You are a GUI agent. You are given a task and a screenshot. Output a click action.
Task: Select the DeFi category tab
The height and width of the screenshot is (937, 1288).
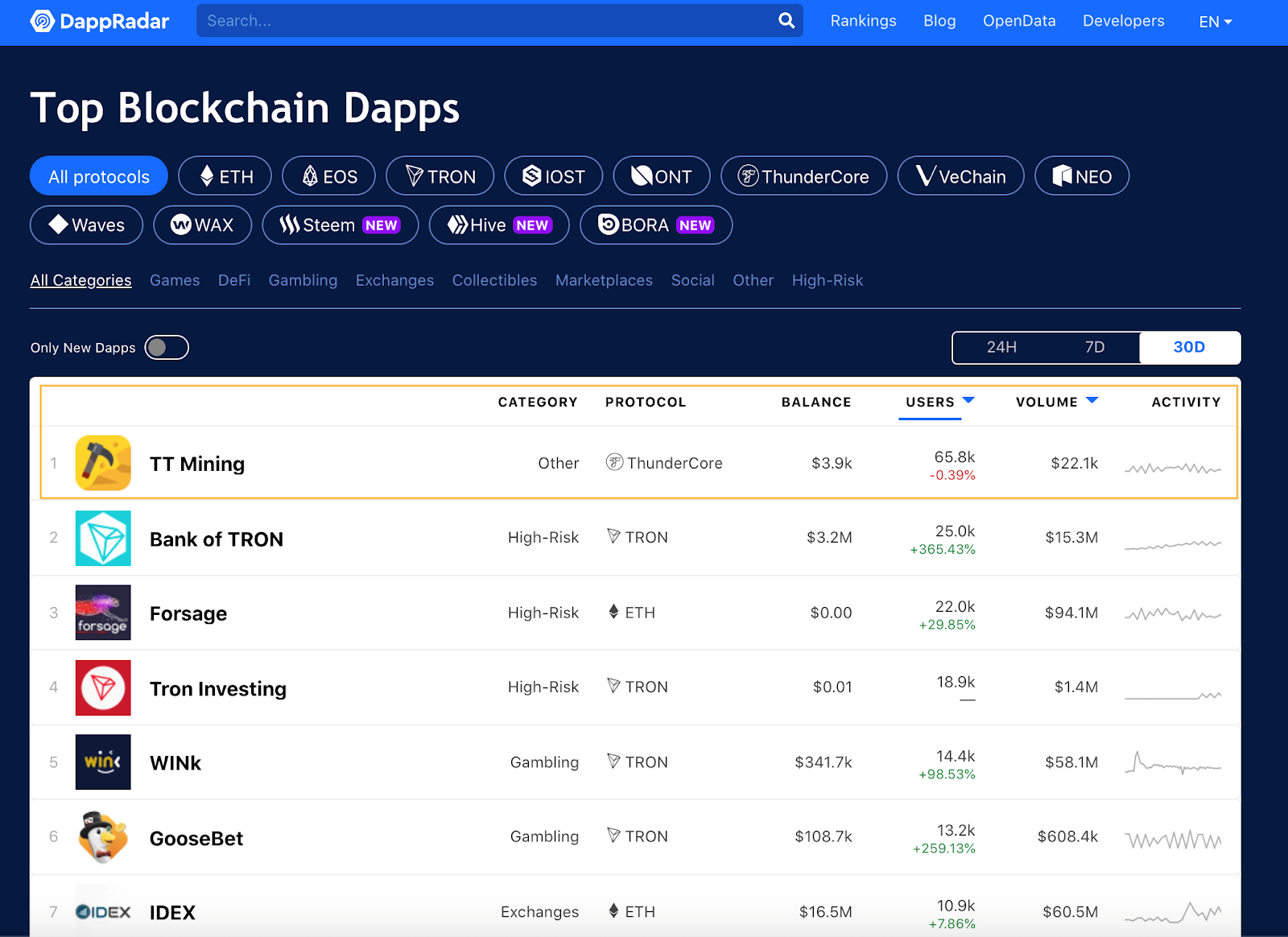coord(234,280)
